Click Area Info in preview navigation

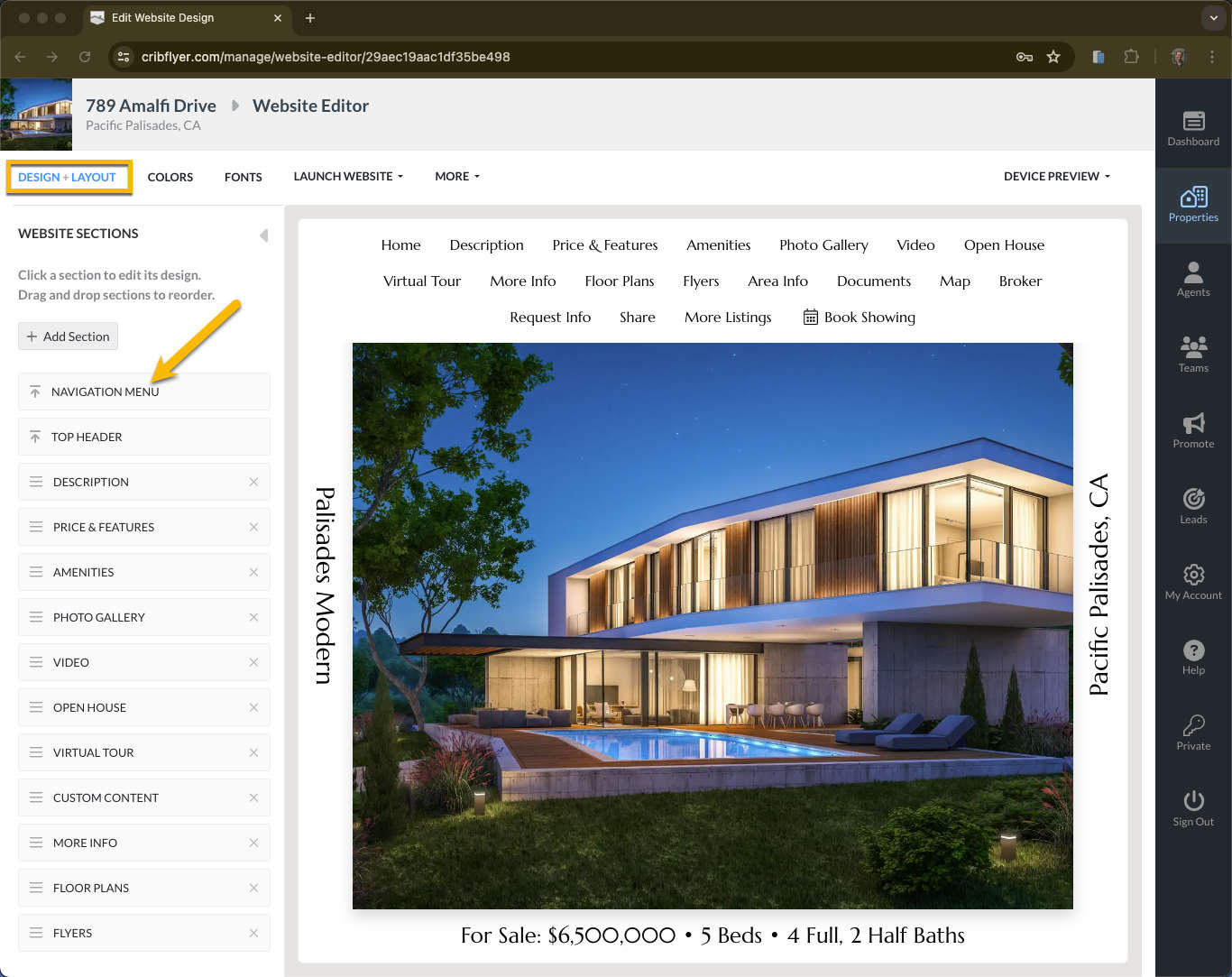[777, 281]
